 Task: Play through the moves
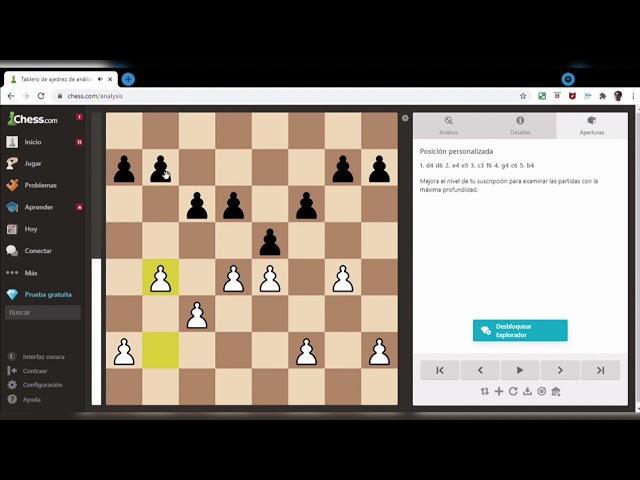pos(520,370)
